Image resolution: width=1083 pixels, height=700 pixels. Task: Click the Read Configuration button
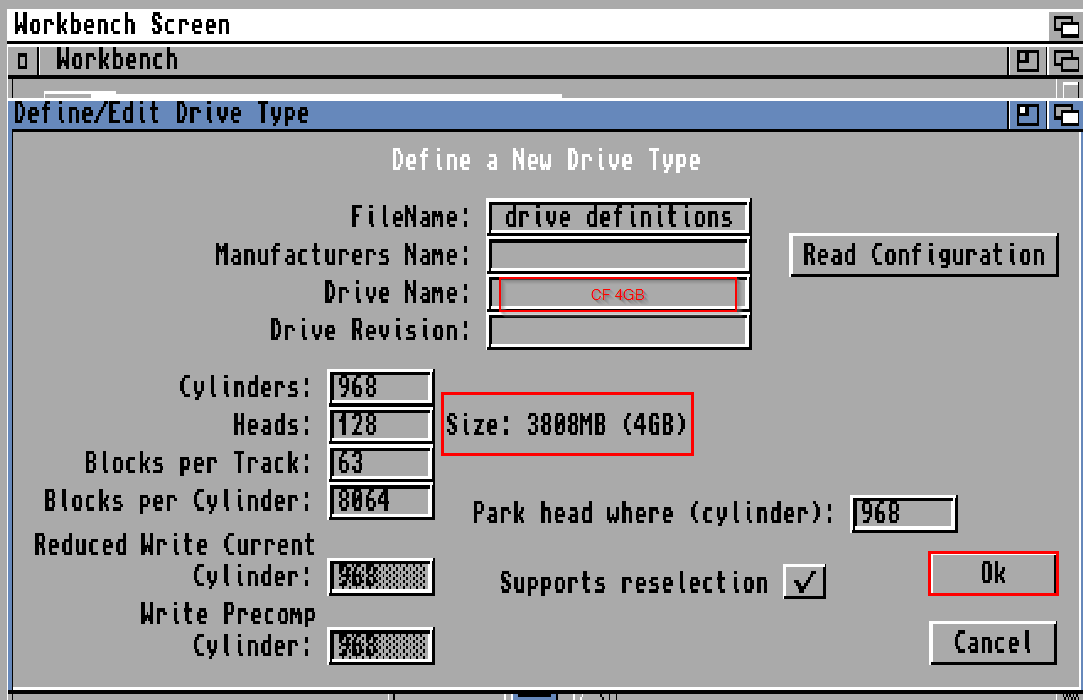[923, 255]
